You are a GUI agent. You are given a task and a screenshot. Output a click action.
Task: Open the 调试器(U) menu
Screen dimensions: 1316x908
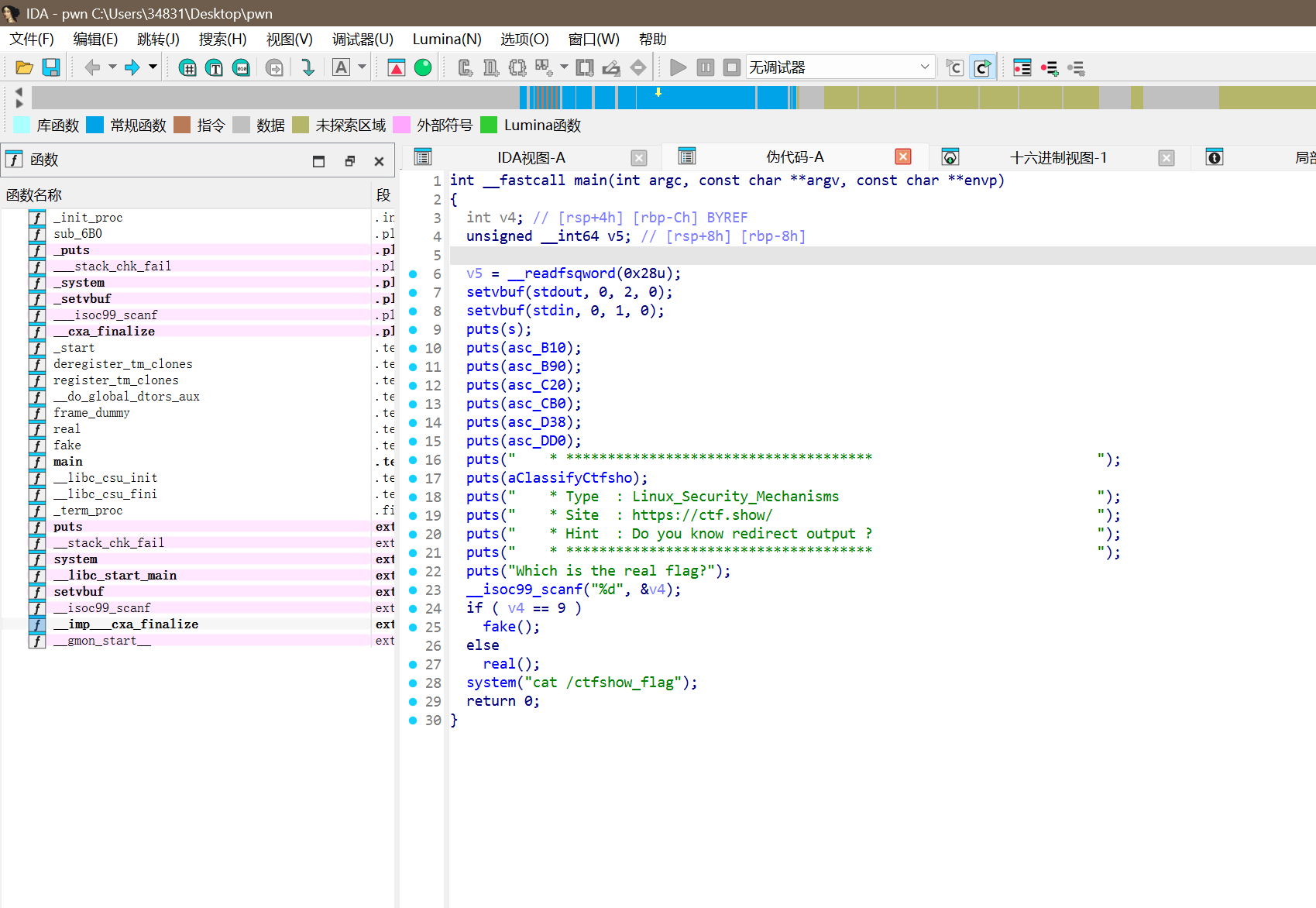pos(363,40)
